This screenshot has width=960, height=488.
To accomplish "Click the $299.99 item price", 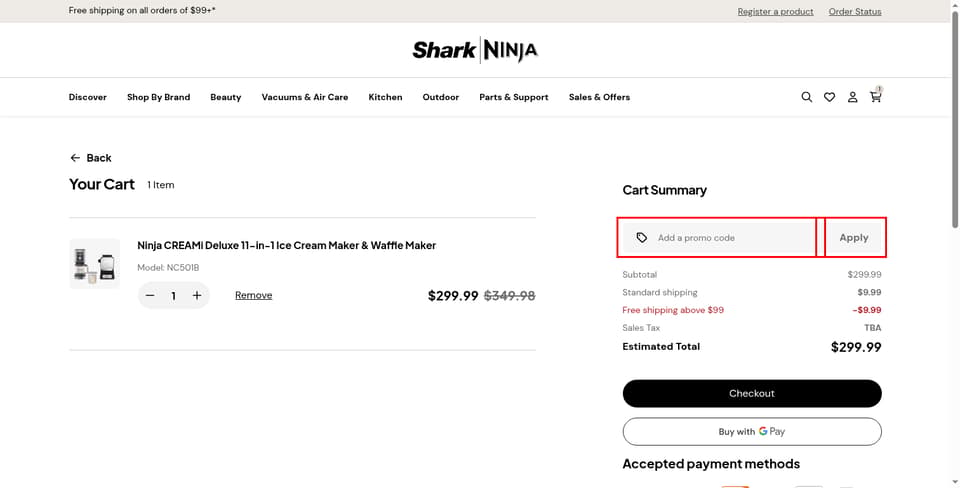I will coord(453,296).
